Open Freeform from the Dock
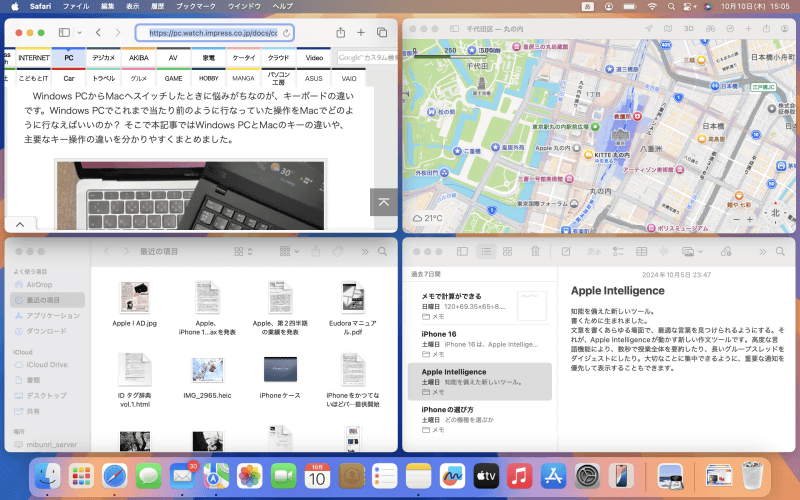This screenshot has height=500, width=800. pos(452,477)
